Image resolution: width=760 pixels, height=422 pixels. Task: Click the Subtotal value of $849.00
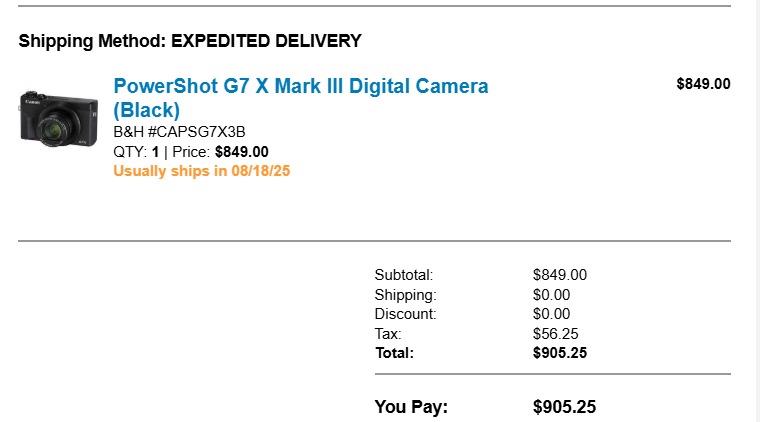(559, 275)
